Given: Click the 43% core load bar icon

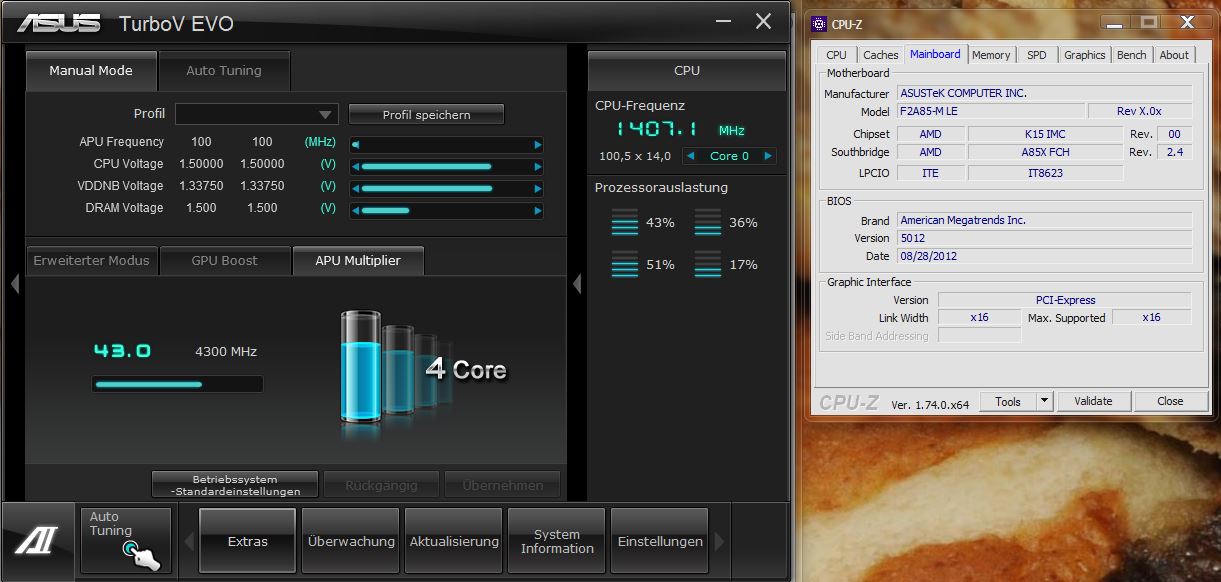Looking at the screenshot, I should tap(624, 222).
